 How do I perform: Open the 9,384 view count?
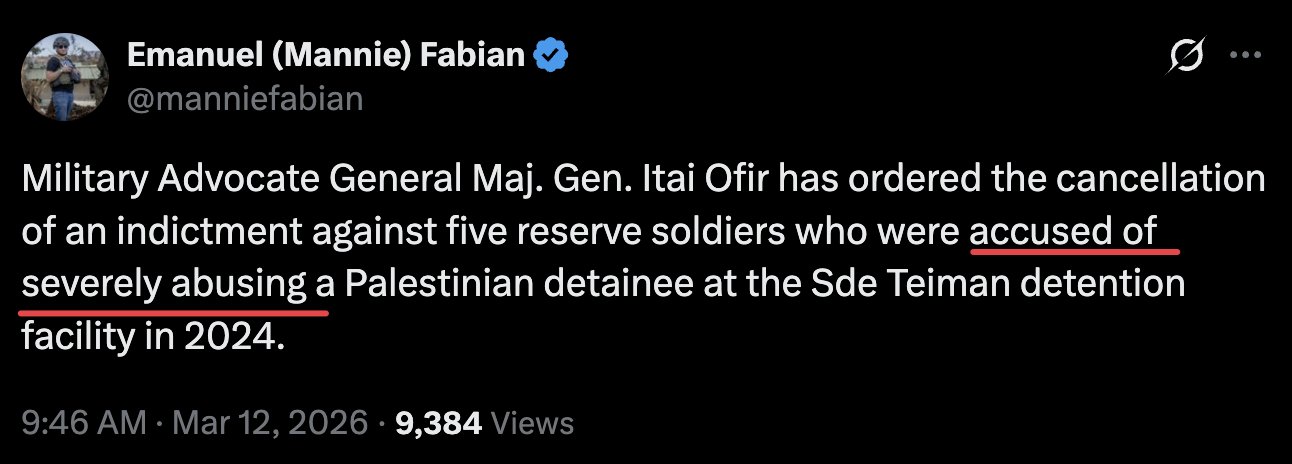click(x=439, y=423)
